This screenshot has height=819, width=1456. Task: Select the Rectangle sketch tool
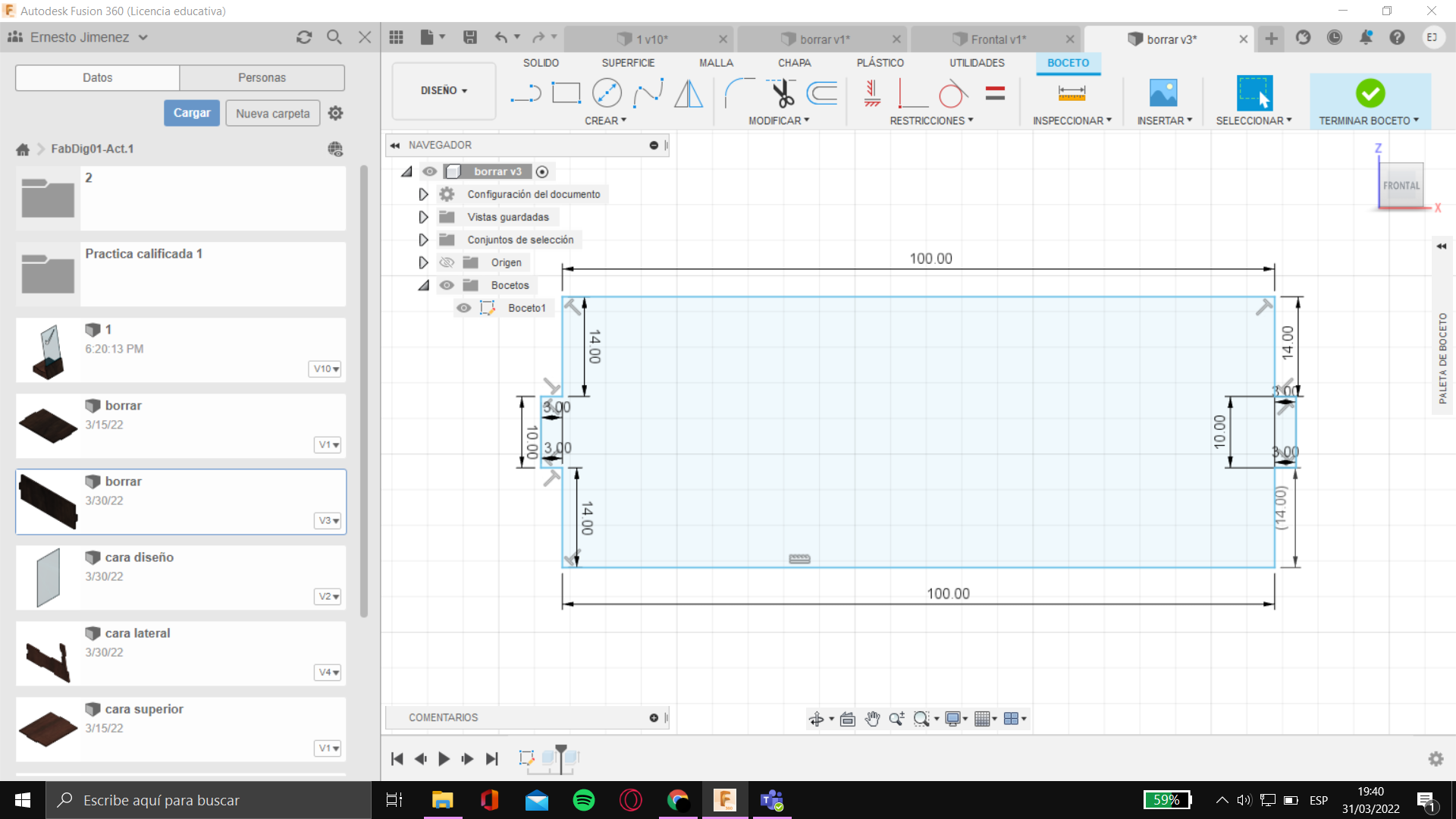coord(566,93)
